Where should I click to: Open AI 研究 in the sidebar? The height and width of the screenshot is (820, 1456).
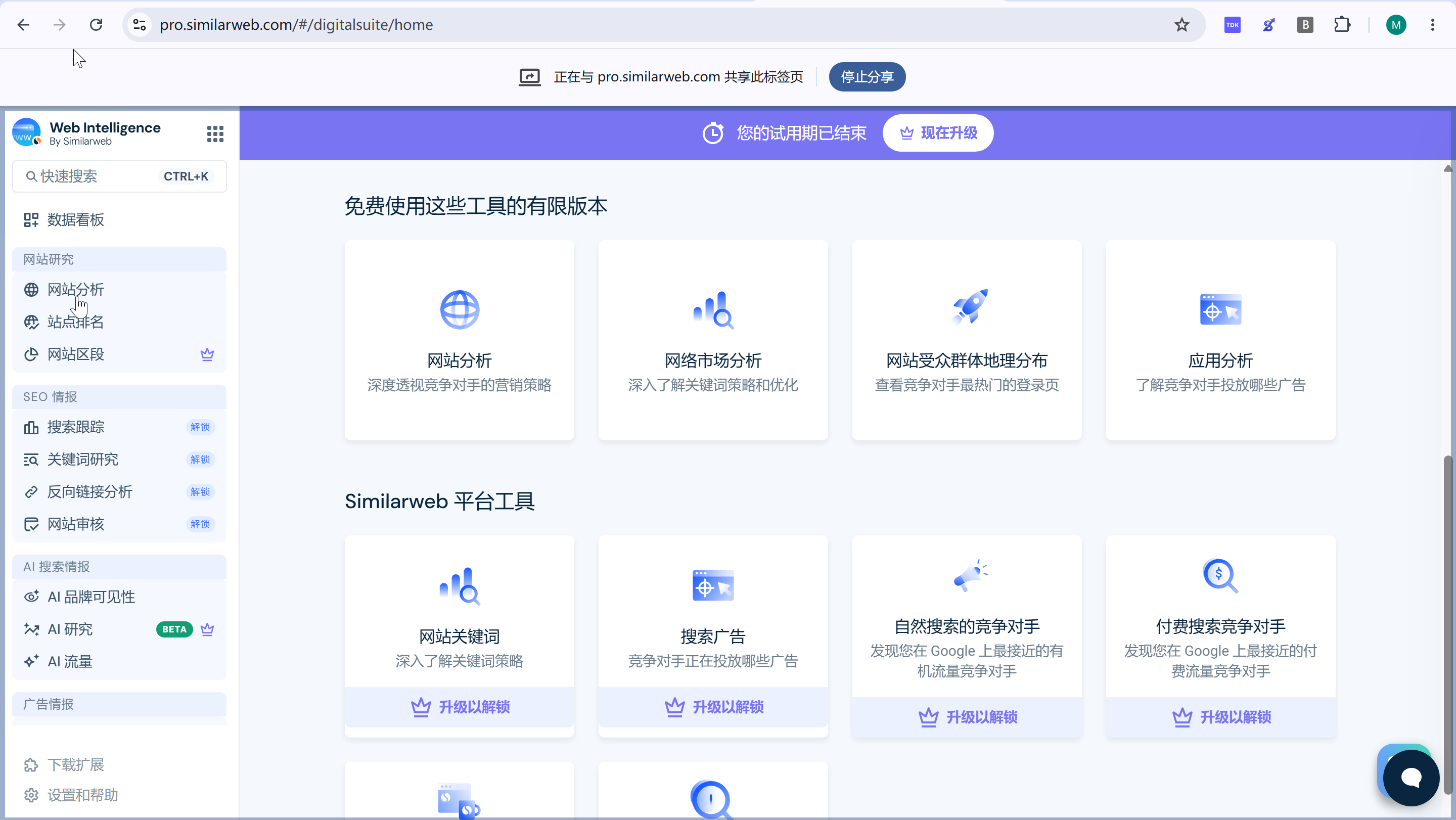pos(119,629)
